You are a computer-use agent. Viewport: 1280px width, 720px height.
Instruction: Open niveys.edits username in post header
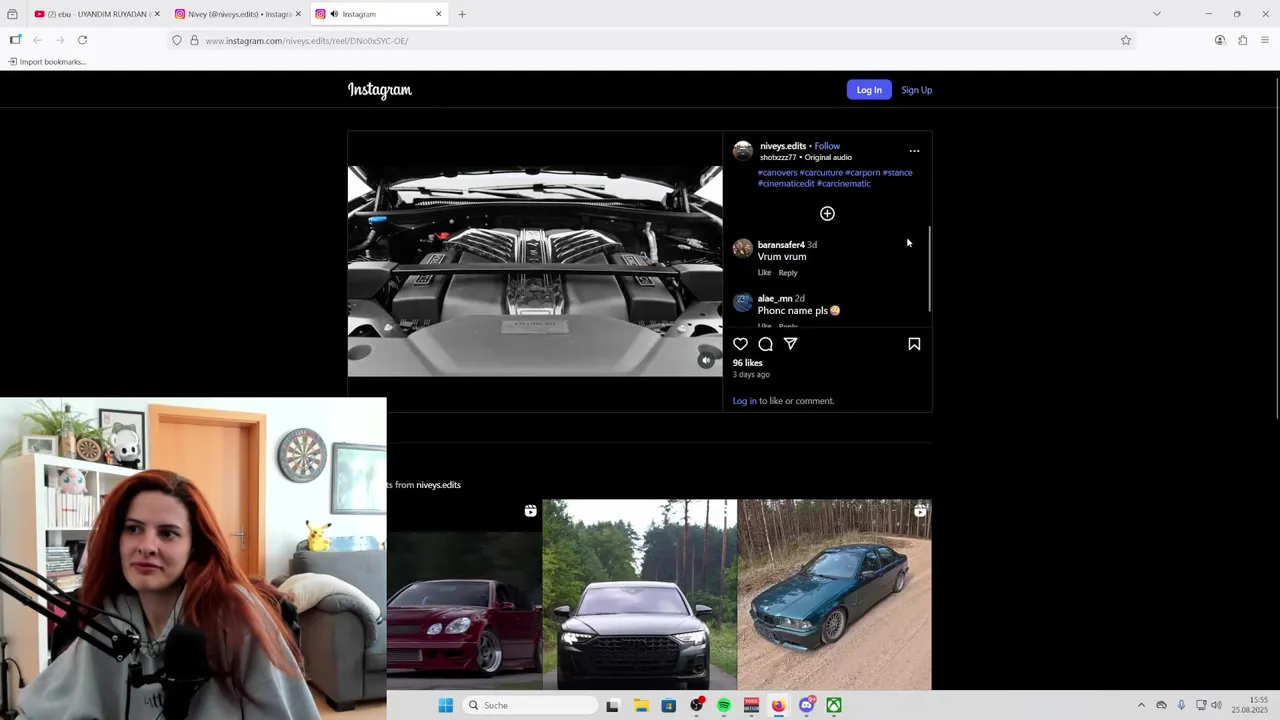(x=782, y=146)
